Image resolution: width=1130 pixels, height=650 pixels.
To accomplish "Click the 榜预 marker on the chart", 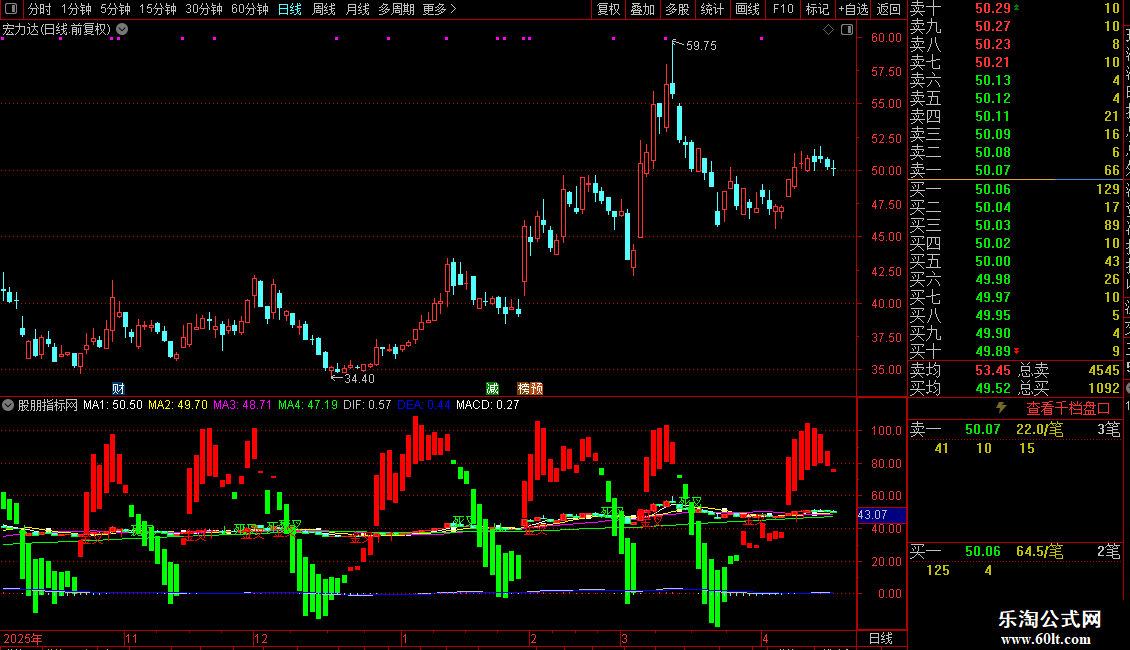I will tap(530, 388).
